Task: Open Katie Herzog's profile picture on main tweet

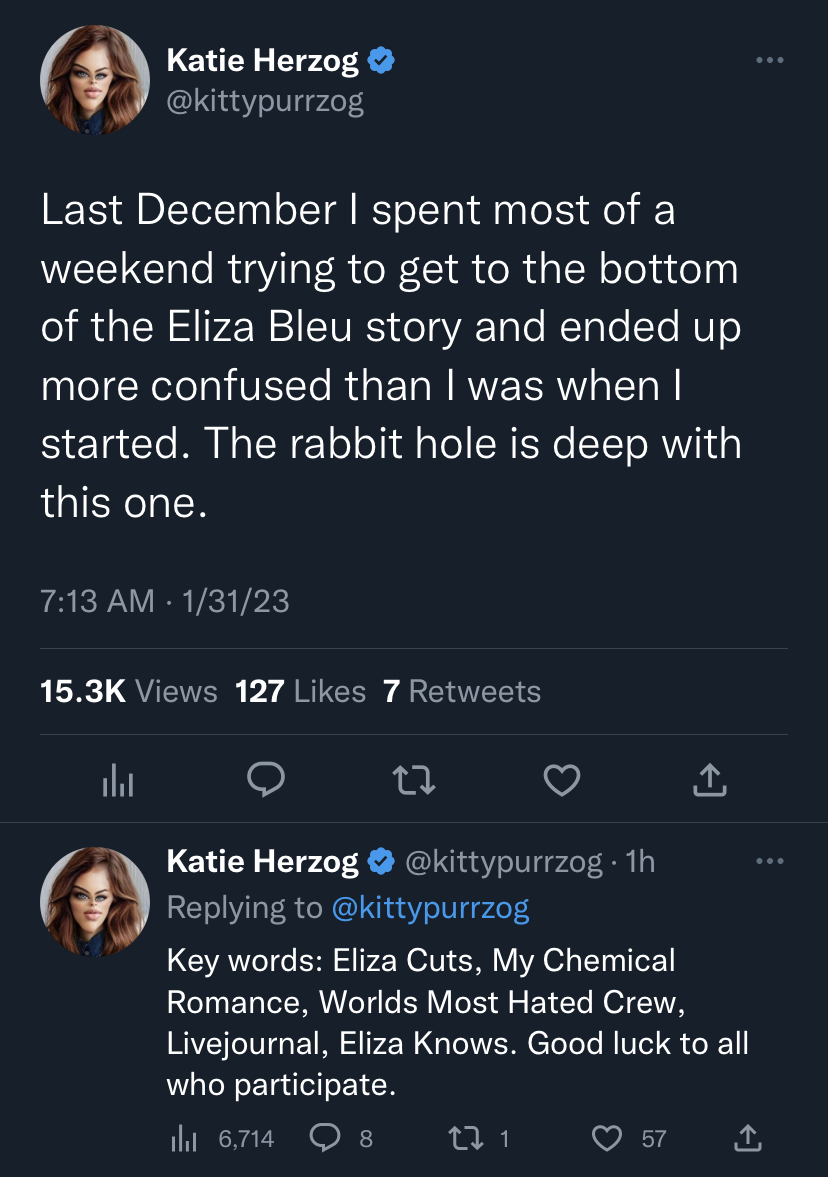Action: point(95,80)
